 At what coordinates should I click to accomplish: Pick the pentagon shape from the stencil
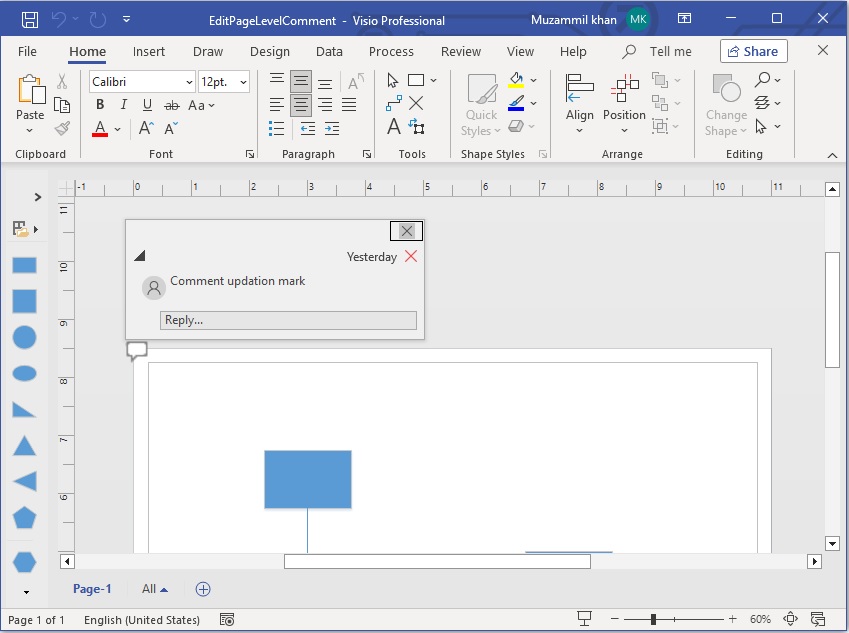24,517
